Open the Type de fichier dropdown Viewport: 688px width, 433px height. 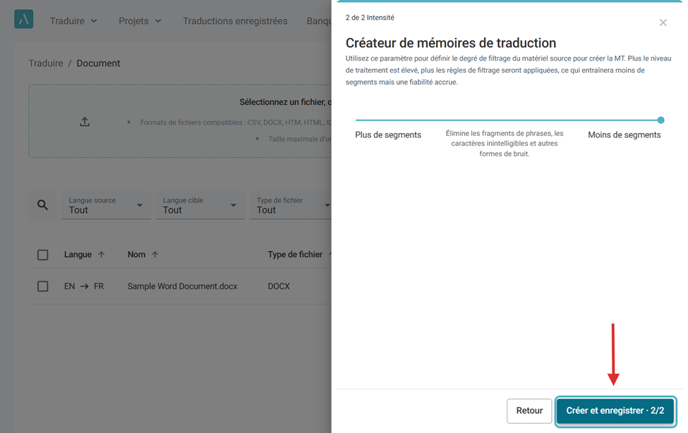[x=290, y=205]
